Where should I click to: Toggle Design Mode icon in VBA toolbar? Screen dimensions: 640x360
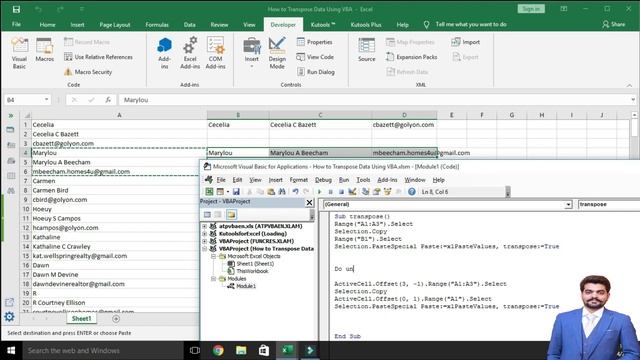353,191
